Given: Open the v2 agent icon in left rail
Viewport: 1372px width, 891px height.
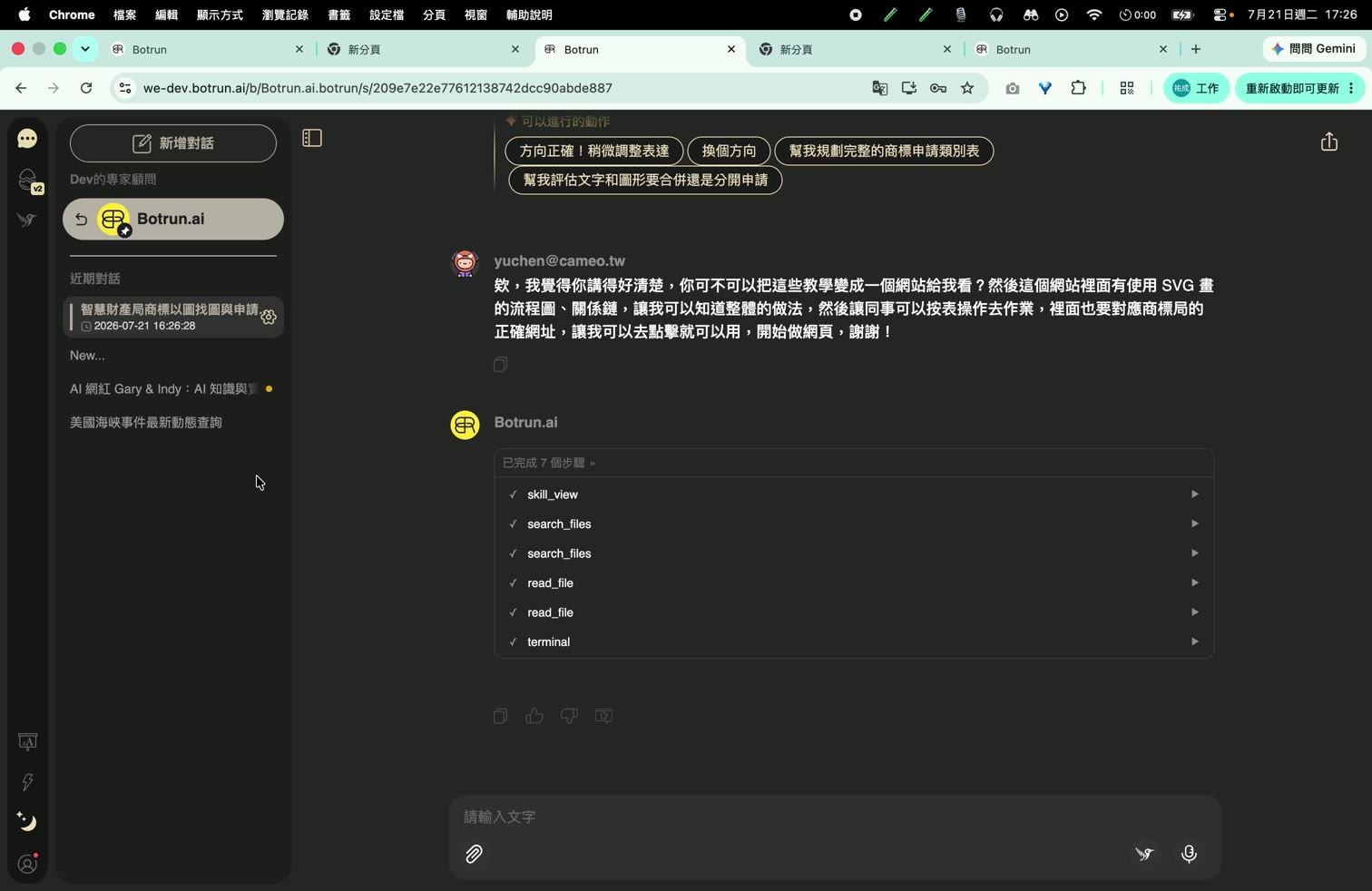Looking at the screenshot, I should tap(29, 181).
